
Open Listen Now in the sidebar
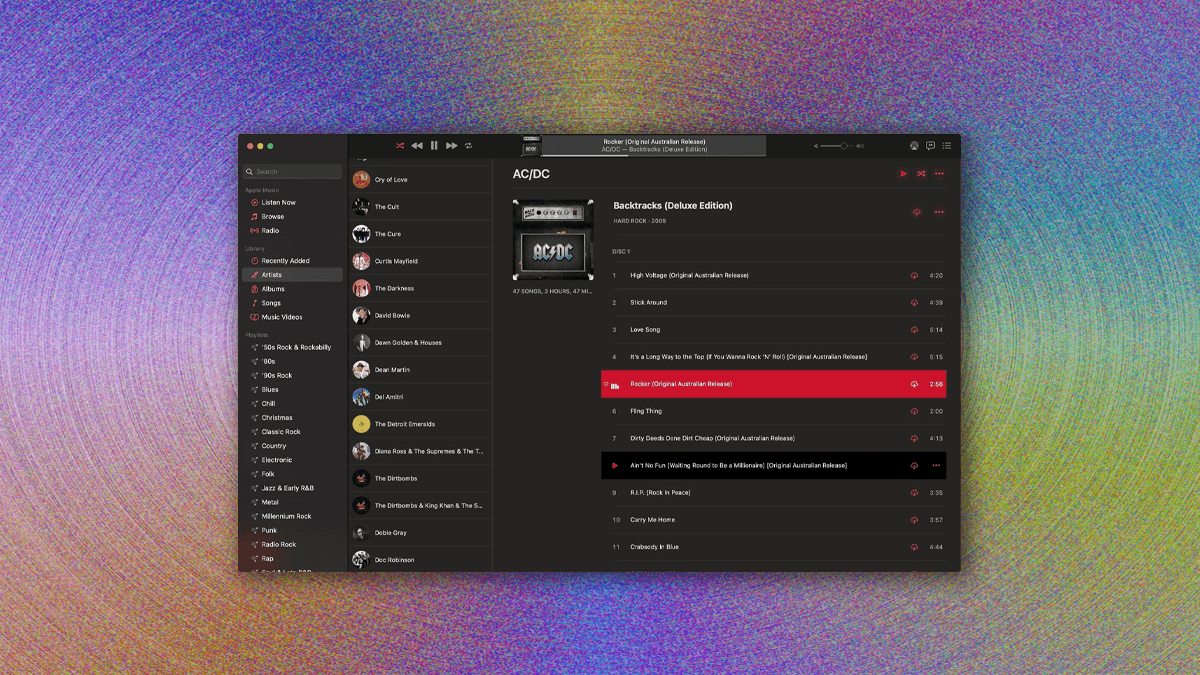coord(278,203)
